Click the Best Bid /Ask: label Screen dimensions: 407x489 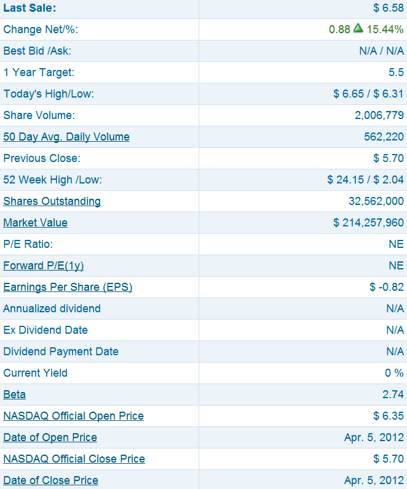[x=37, y=51]
